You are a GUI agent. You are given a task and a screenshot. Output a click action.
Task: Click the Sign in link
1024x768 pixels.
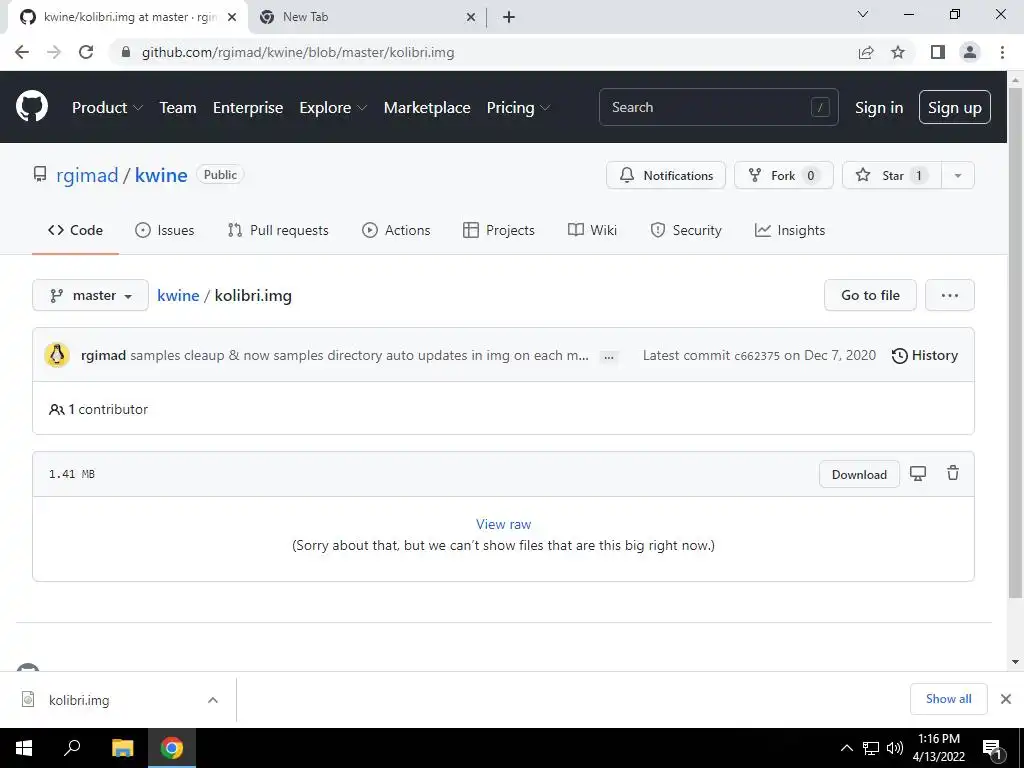(879, 108)
